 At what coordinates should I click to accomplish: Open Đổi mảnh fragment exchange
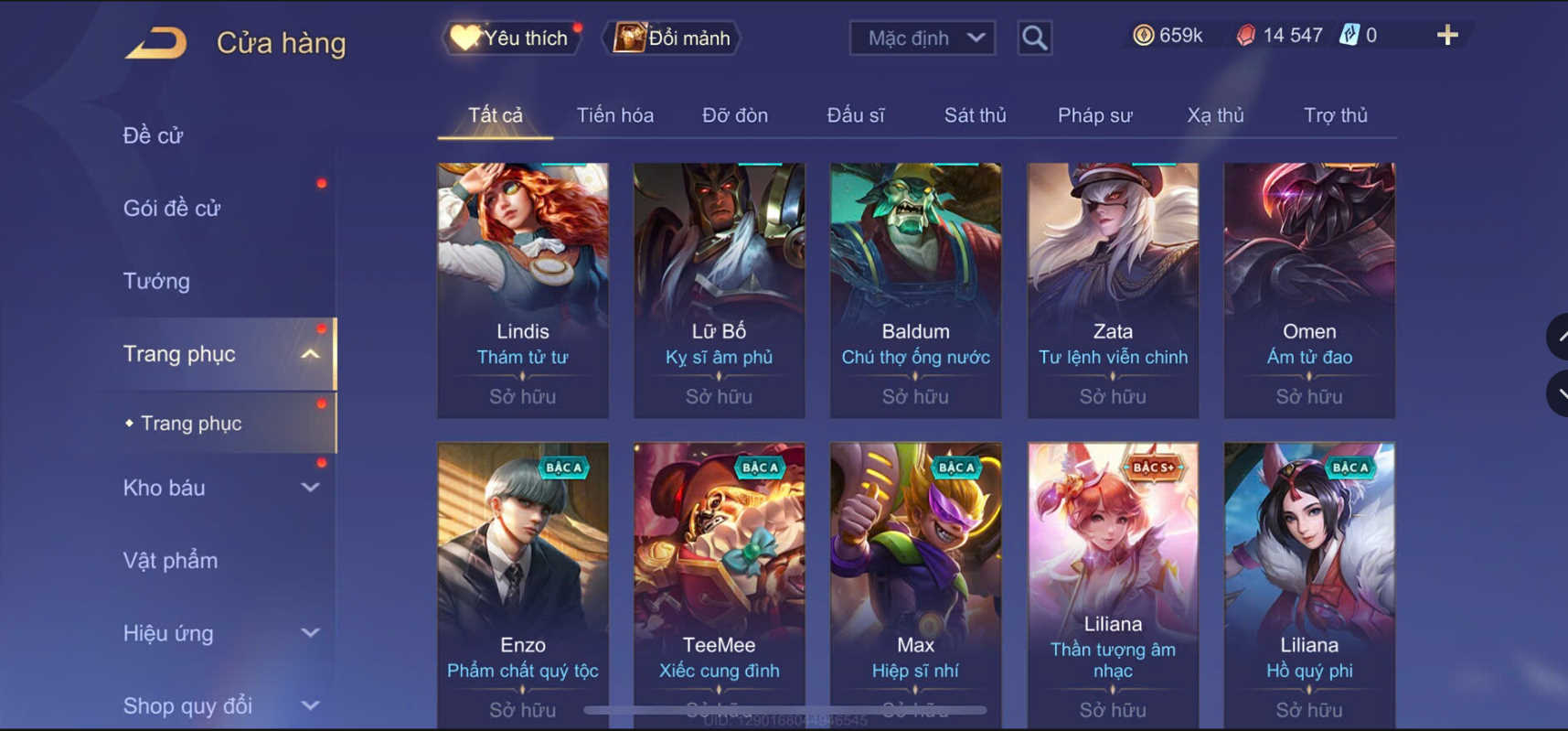tap(674, 38)
